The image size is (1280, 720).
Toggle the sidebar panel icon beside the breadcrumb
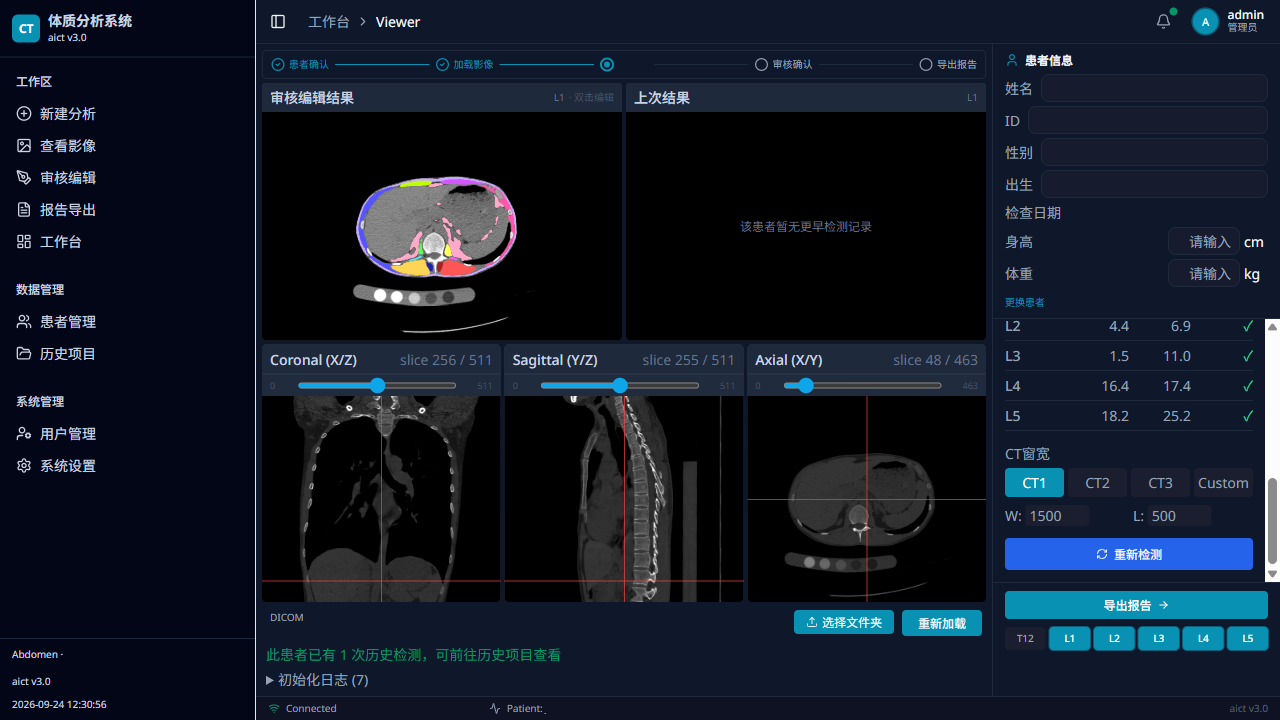(x=278, y=22)
